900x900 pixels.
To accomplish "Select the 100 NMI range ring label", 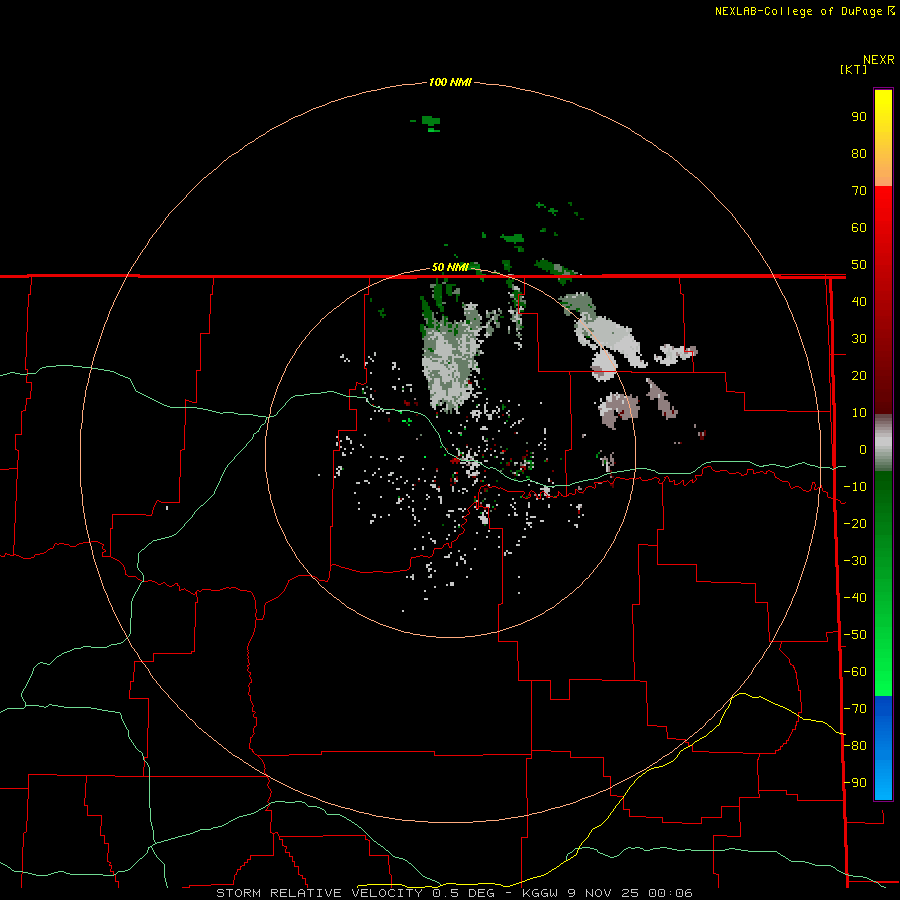I will pos(450,82).
